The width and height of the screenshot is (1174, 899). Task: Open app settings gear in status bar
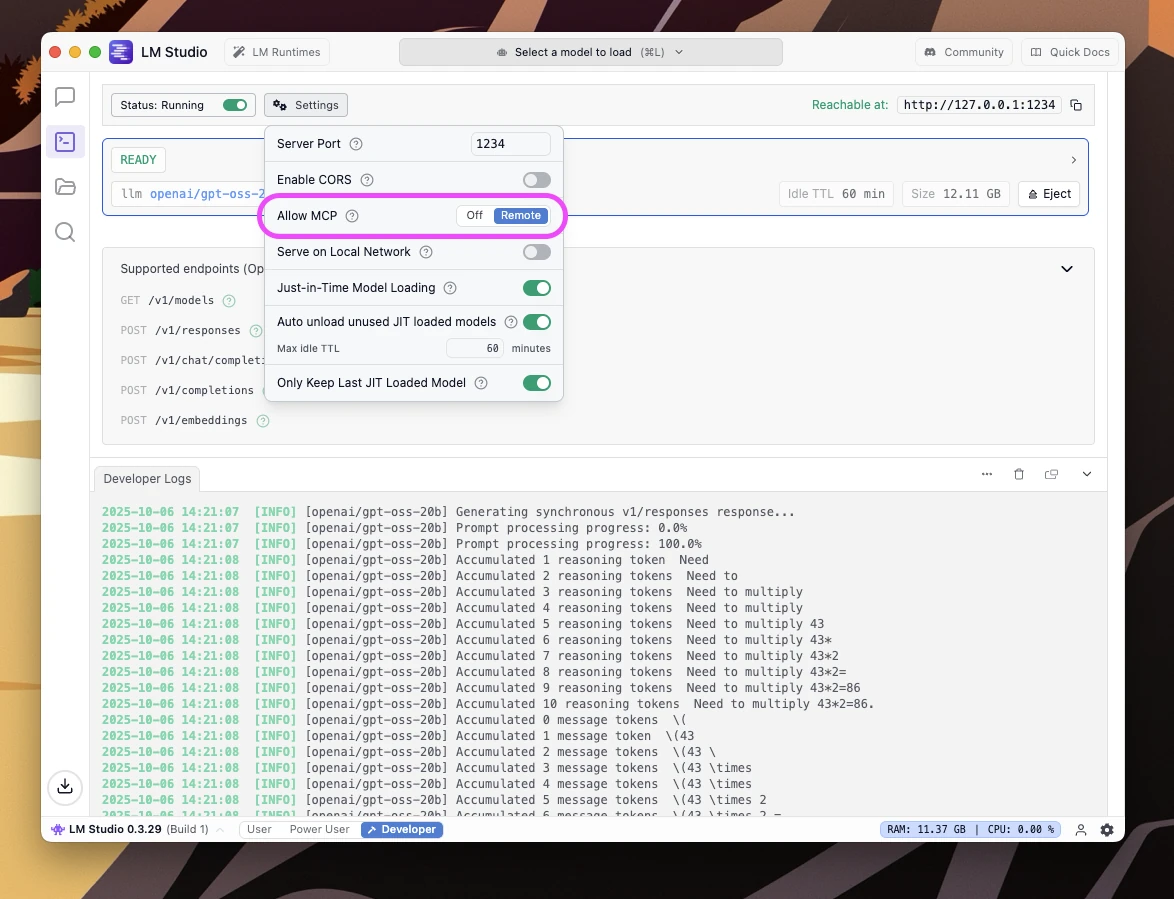point(1107,830)
